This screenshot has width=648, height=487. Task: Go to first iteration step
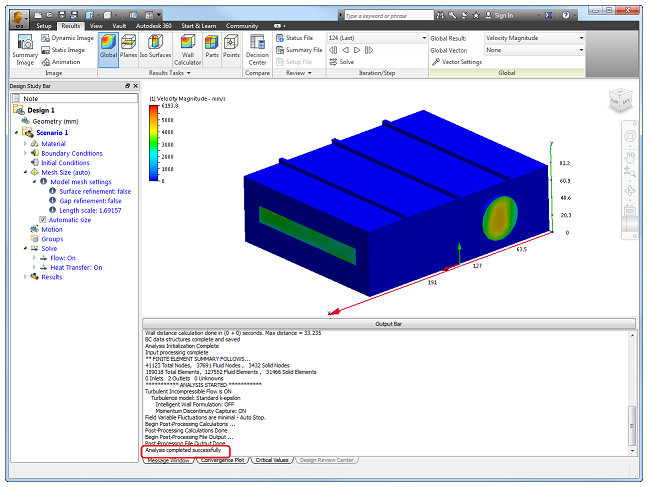click(x=333, y=50)
